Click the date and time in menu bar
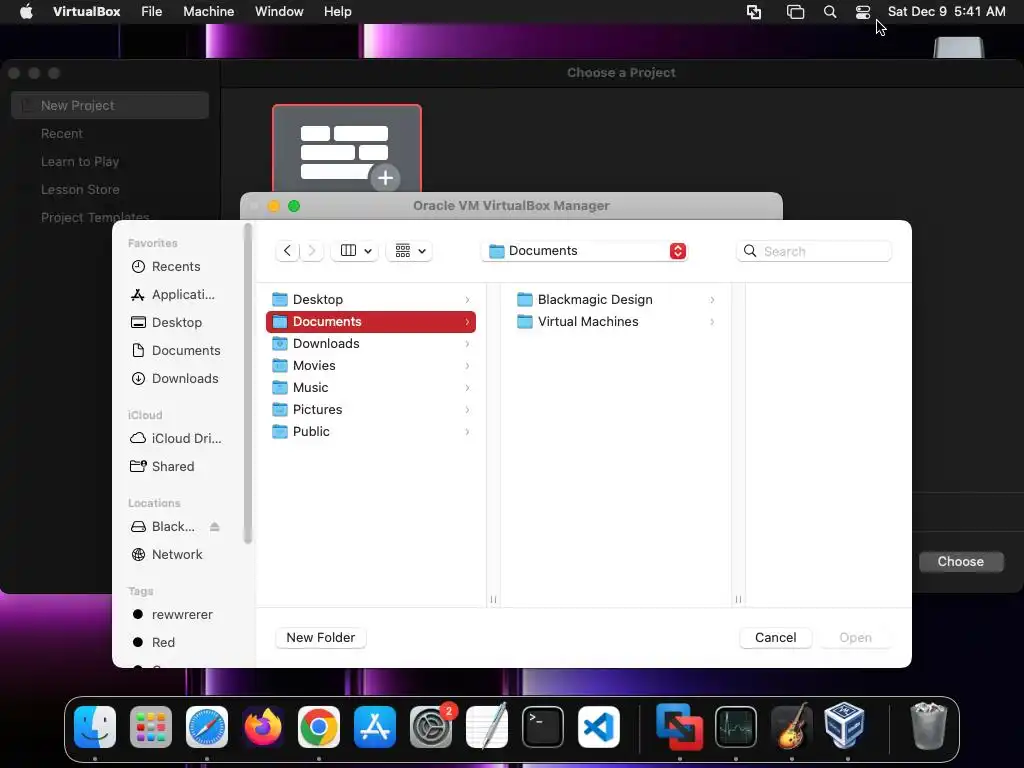The height and width of the screenshot is (768, 1024). coord(946,12)
